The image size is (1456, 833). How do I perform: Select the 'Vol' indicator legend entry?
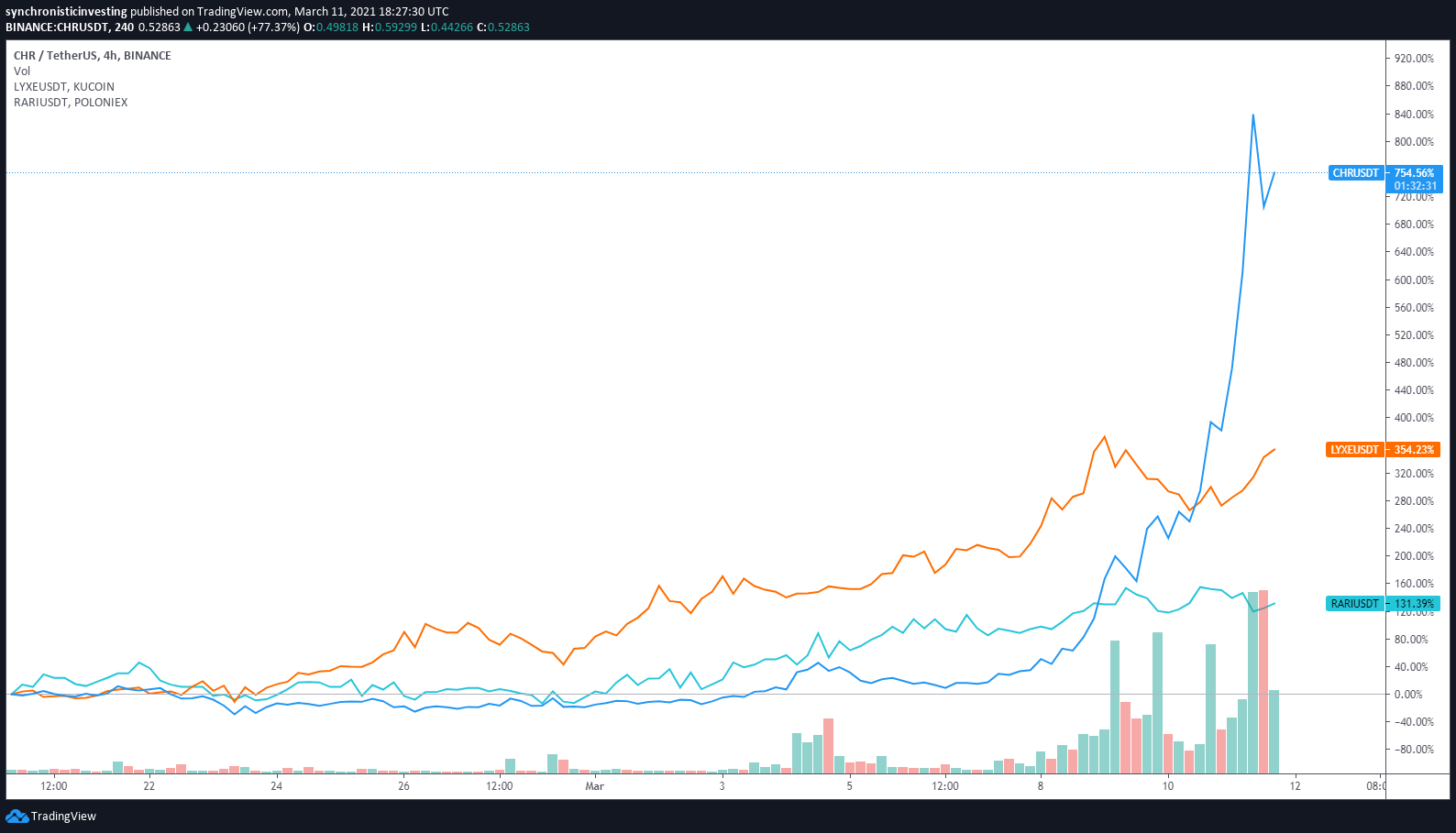click(x=22, y=71)
